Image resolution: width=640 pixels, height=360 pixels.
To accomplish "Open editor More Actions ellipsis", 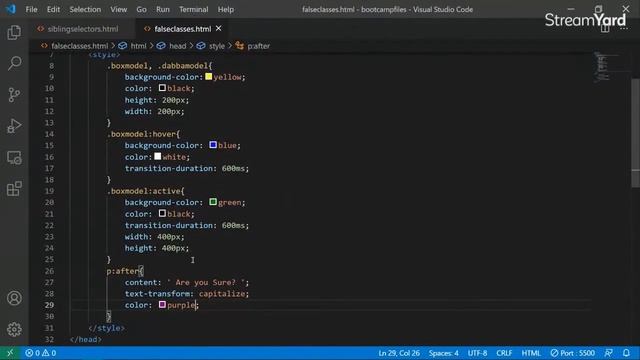I will tap(624, 29).
